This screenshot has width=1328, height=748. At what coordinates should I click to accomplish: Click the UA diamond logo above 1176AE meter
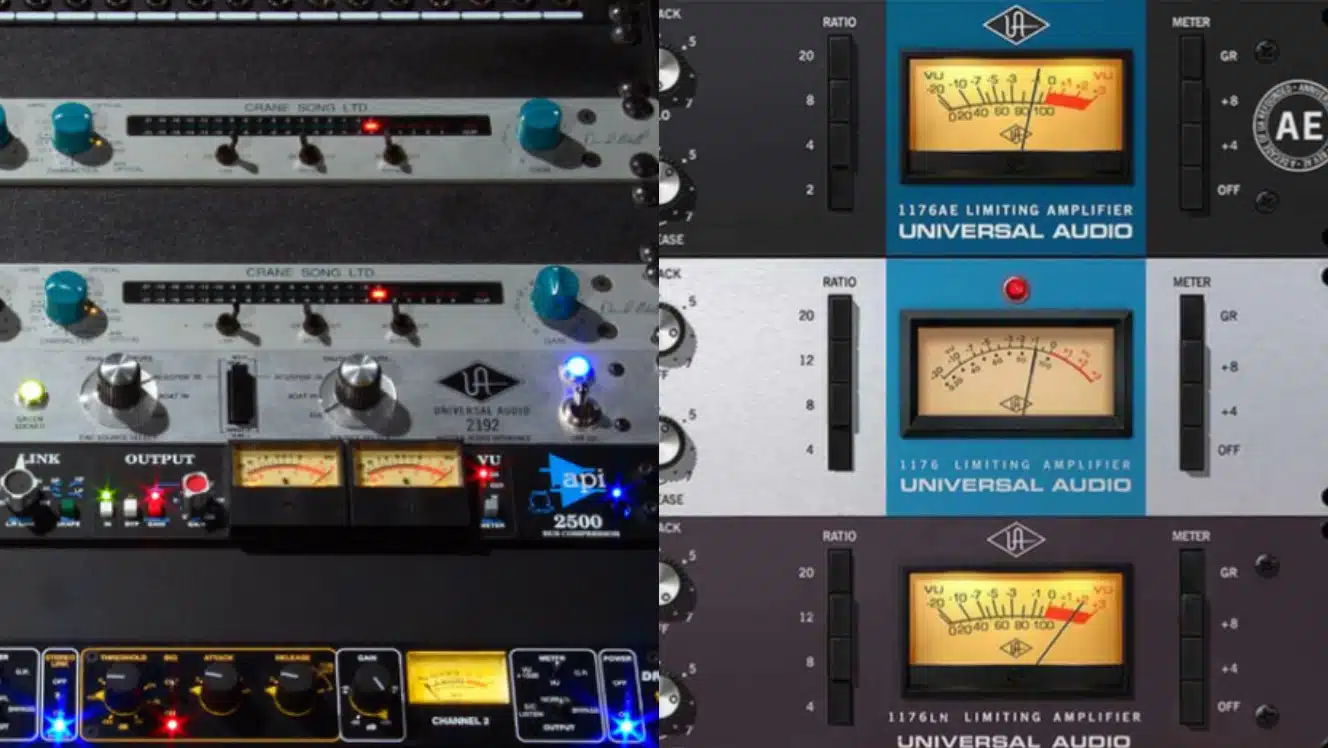[1016, 24]
